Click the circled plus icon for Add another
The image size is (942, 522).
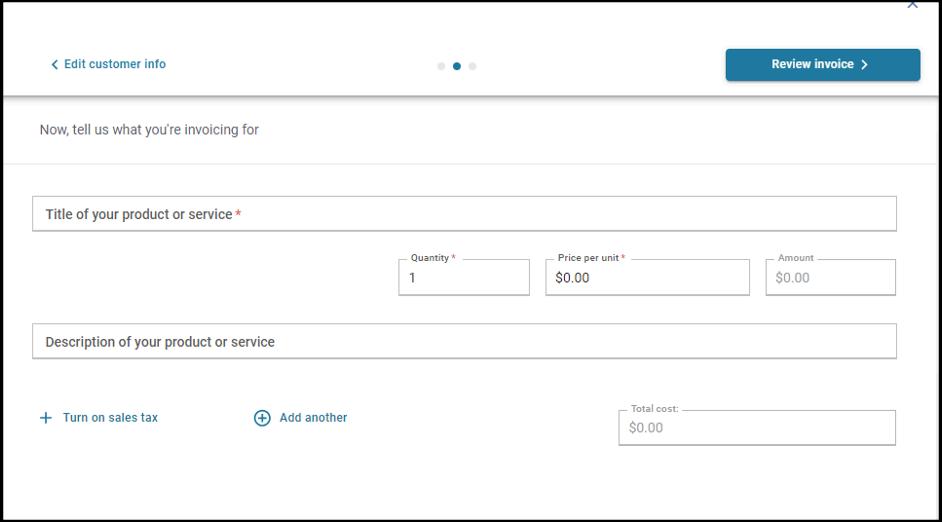(262, 418)
